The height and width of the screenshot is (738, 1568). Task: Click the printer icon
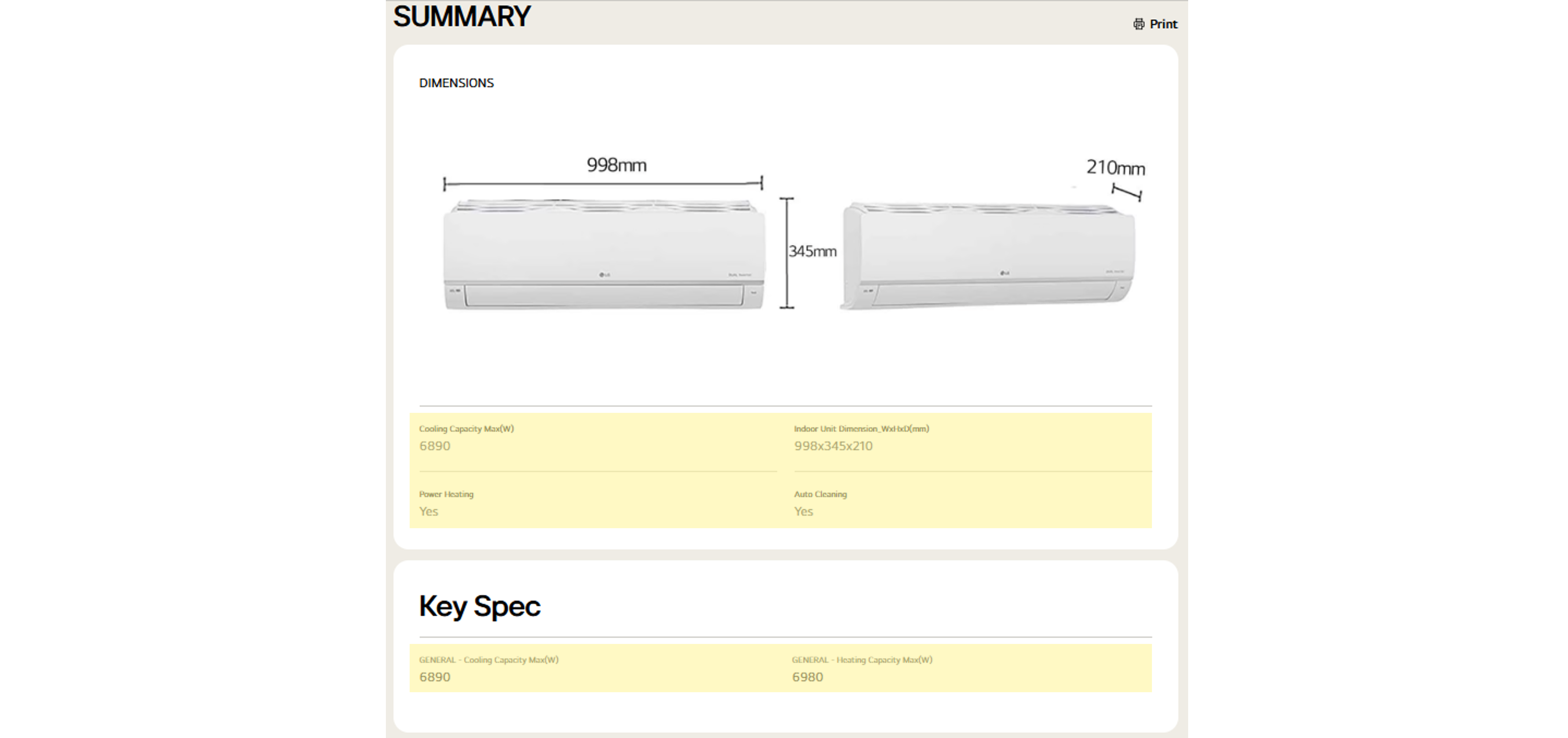click(x=1138, y=24)
